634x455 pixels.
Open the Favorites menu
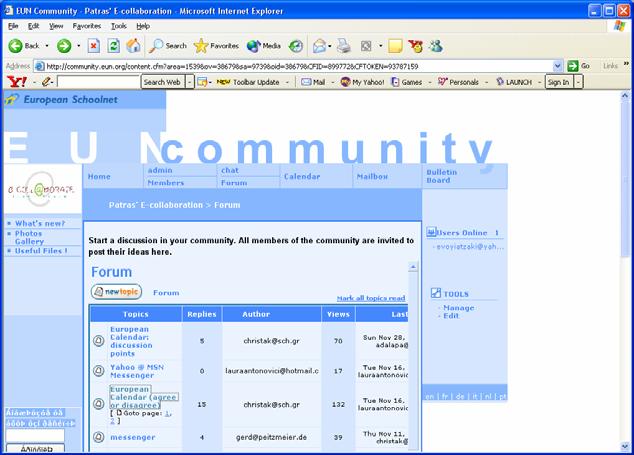coord(87,26)
